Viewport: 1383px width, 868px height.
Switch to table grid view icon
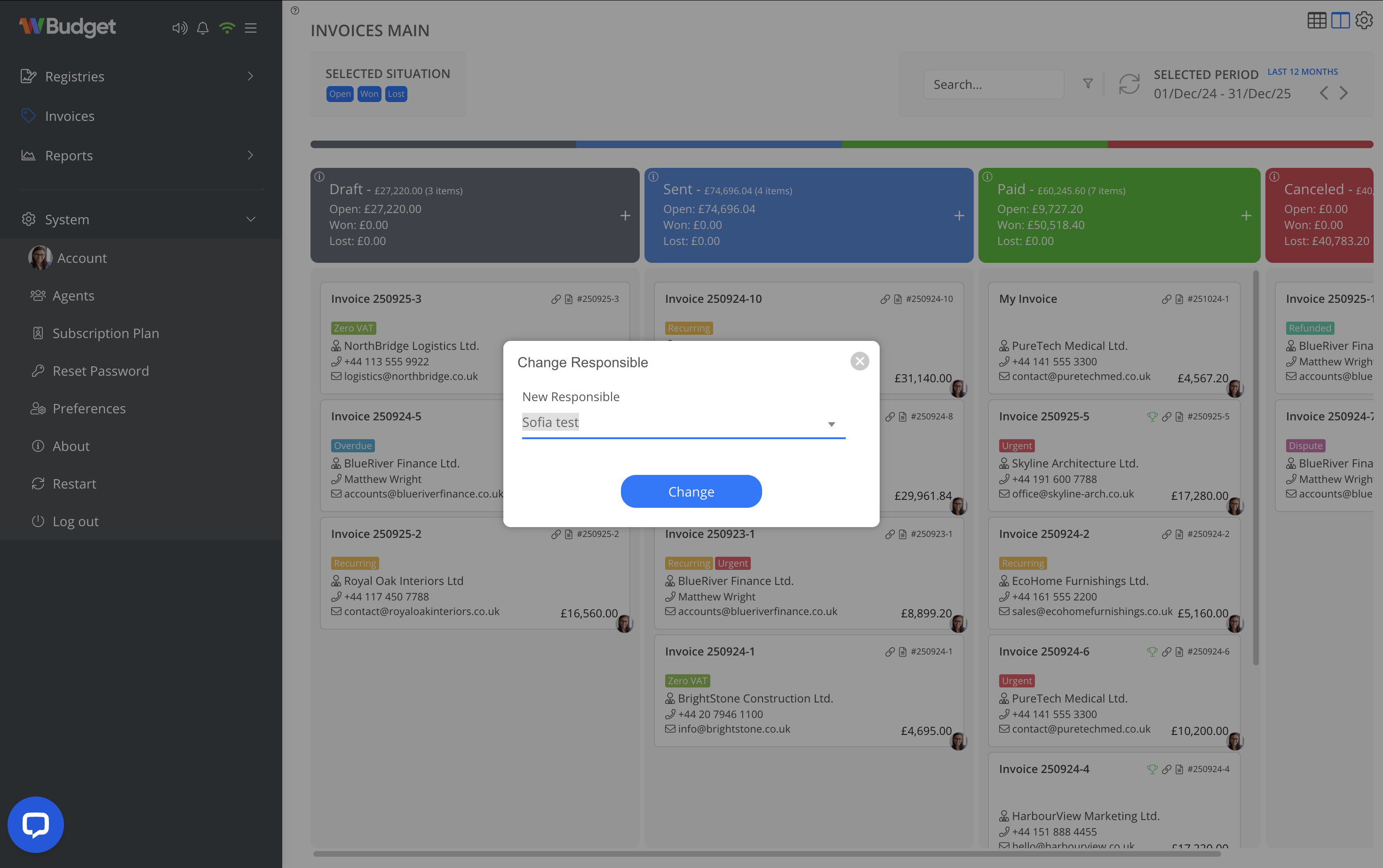click(x=1316, y=21)
